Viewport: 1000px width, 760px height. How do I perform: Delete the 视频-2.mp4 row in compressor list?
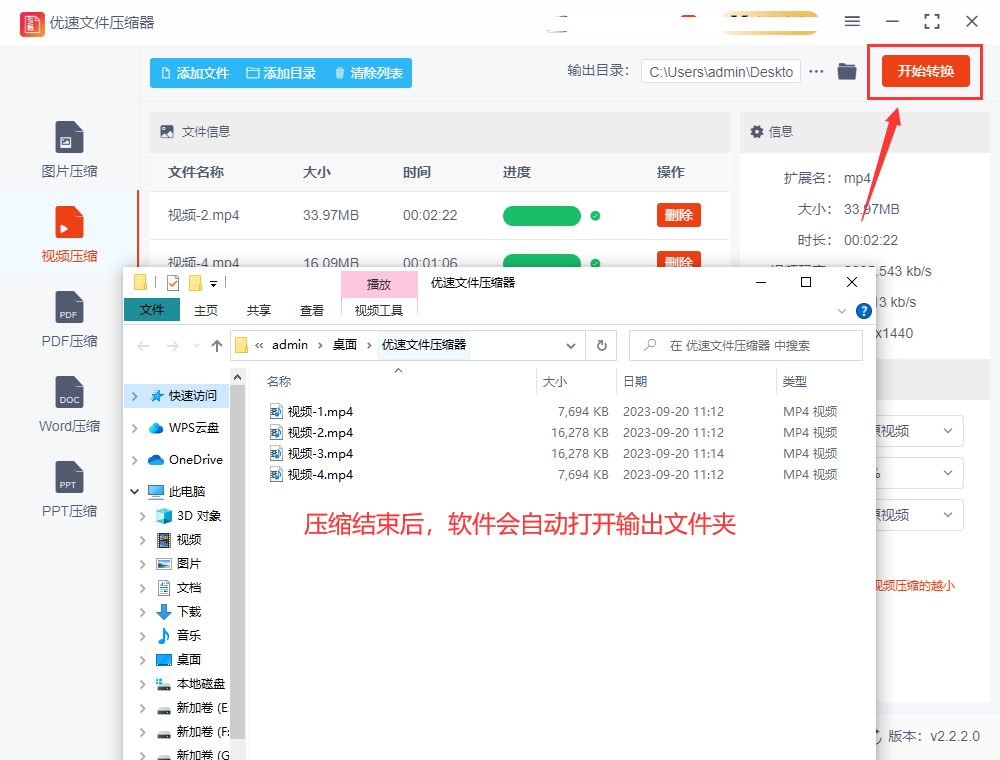tap(679, 216)
